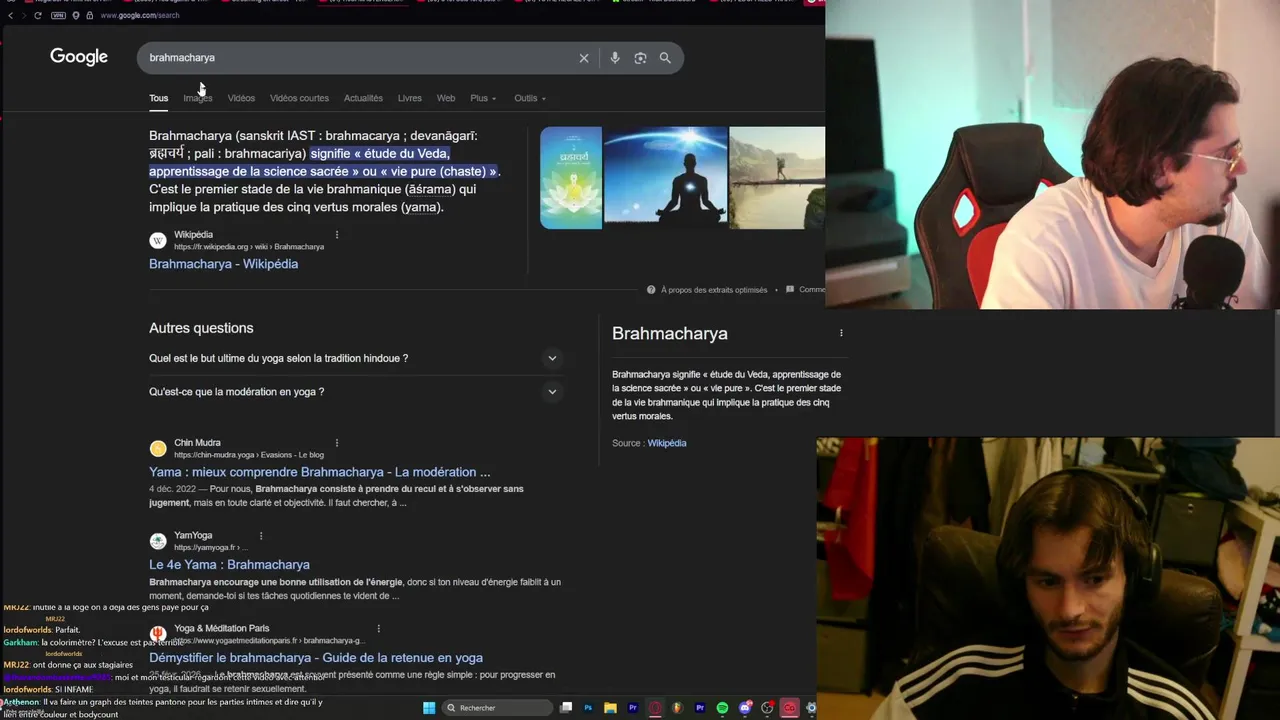The height and width of the screenshot is (720, 1280).
Task: Toggle the VPN badge in address bar
Action: tap(58, 15)
